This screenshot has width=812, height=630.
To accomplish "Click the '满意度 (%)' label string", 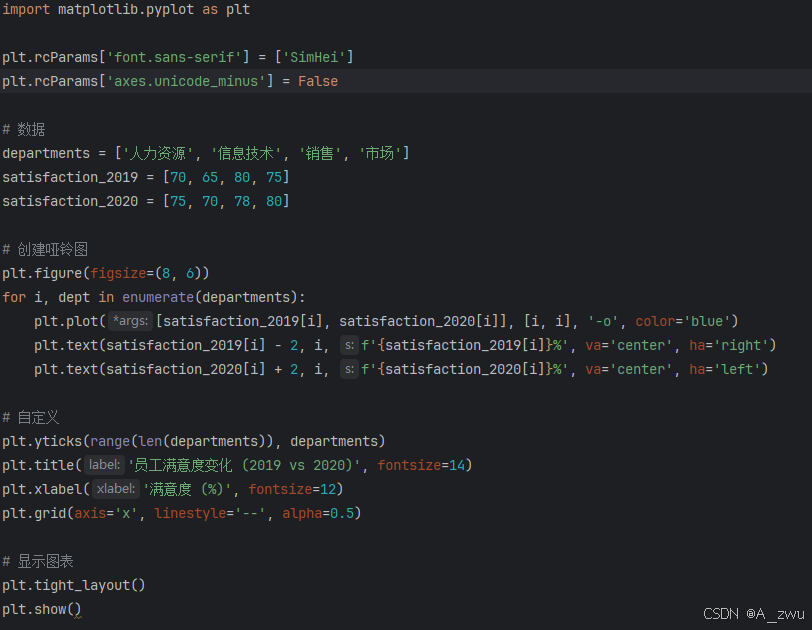I will (x=187, y=489).
